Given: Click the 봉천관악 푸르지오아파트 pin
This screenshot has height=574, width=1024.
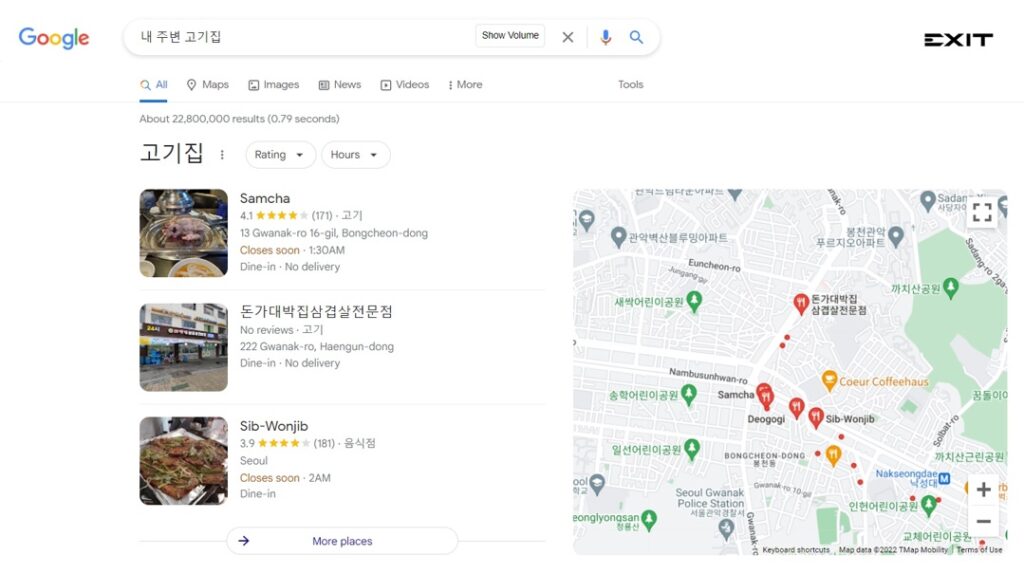Looking at the screenshot, I should coord(896,236).
